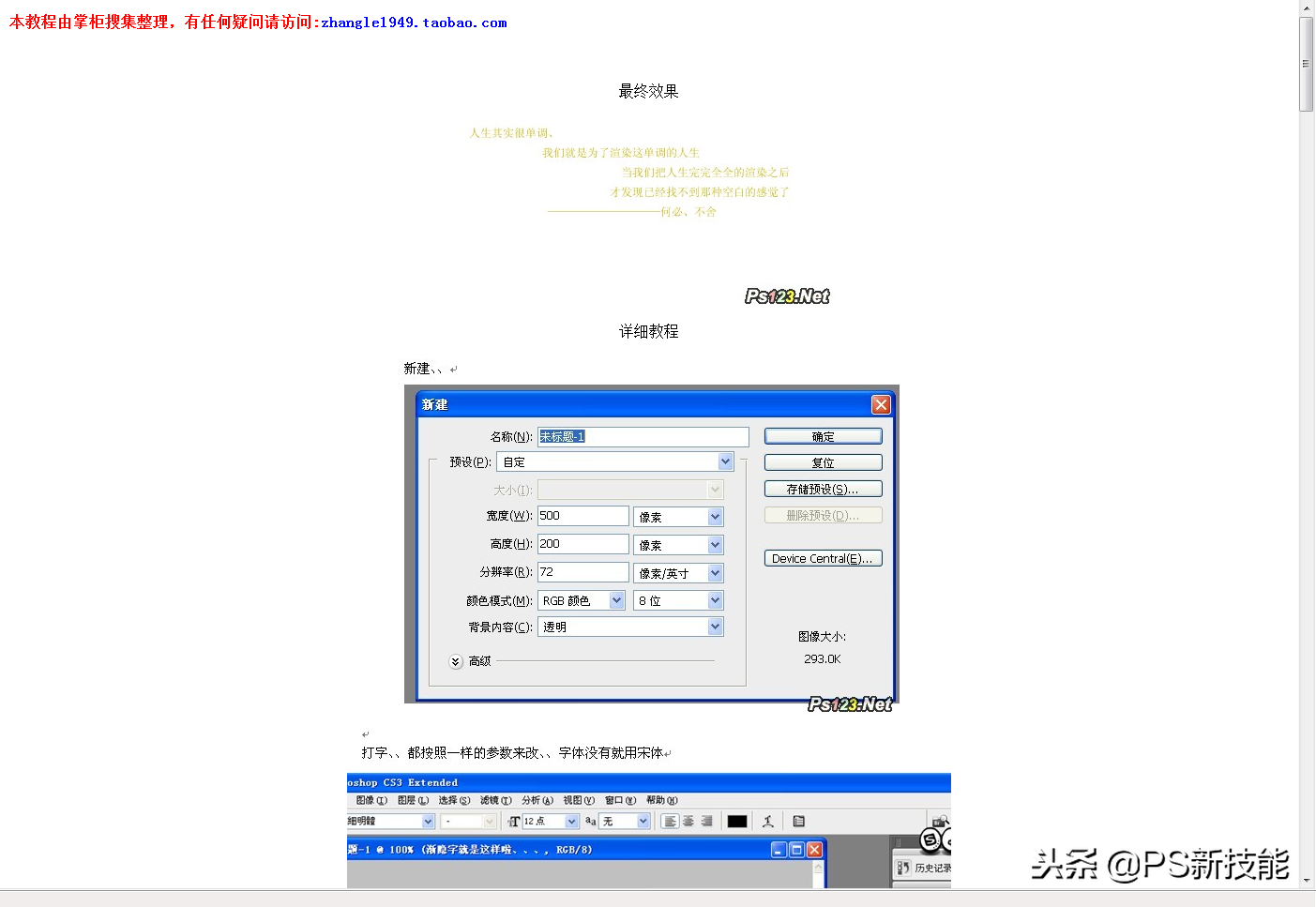Maximize the 渐隐字 document window
1316x907 pixels.
pyautogui.click(x=796, y=850)
